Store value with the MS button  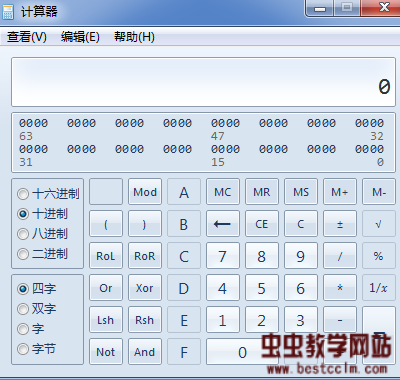tap(301, 192)
